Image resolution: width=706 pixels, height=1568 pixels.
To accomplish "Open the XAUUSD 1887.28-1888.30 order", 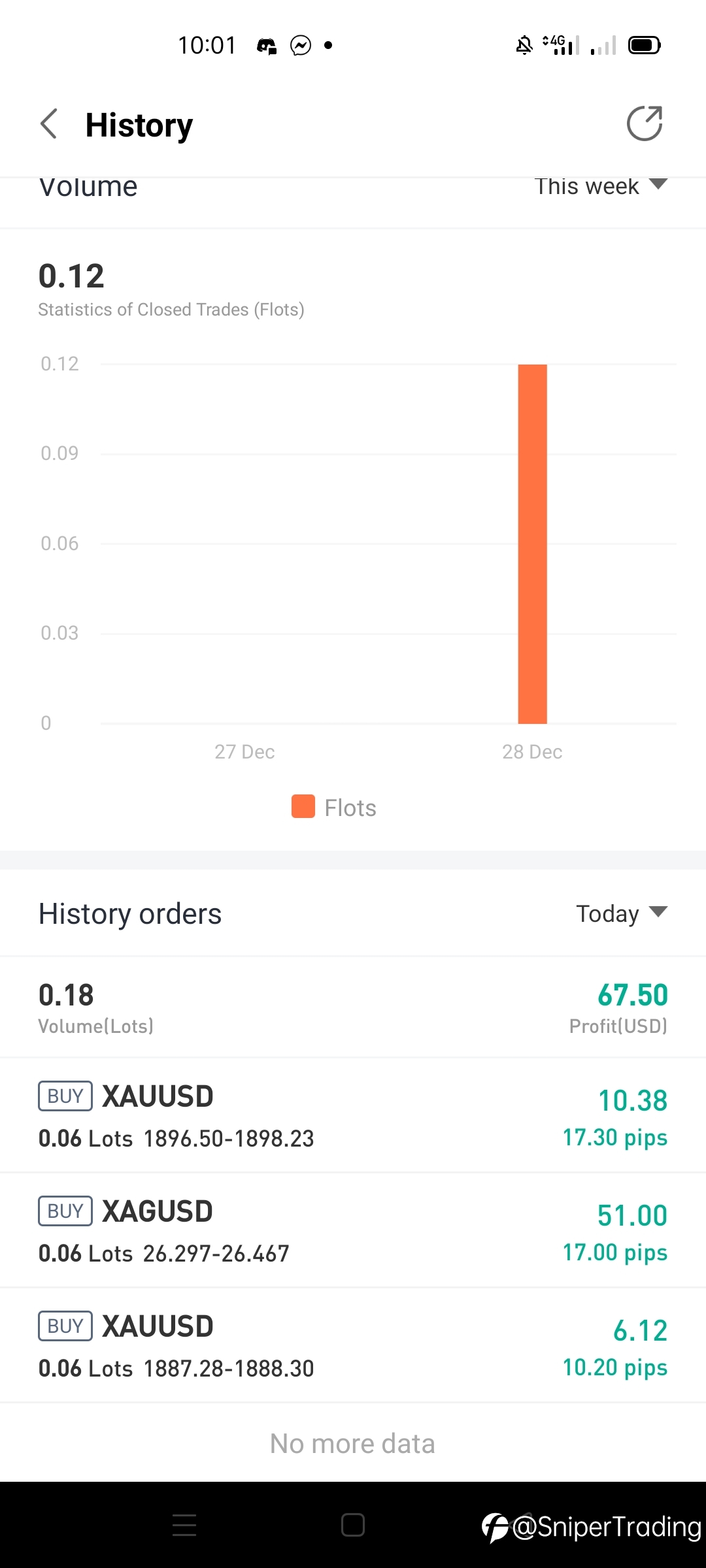I will pyautogui.click(x=353, y=1345).
